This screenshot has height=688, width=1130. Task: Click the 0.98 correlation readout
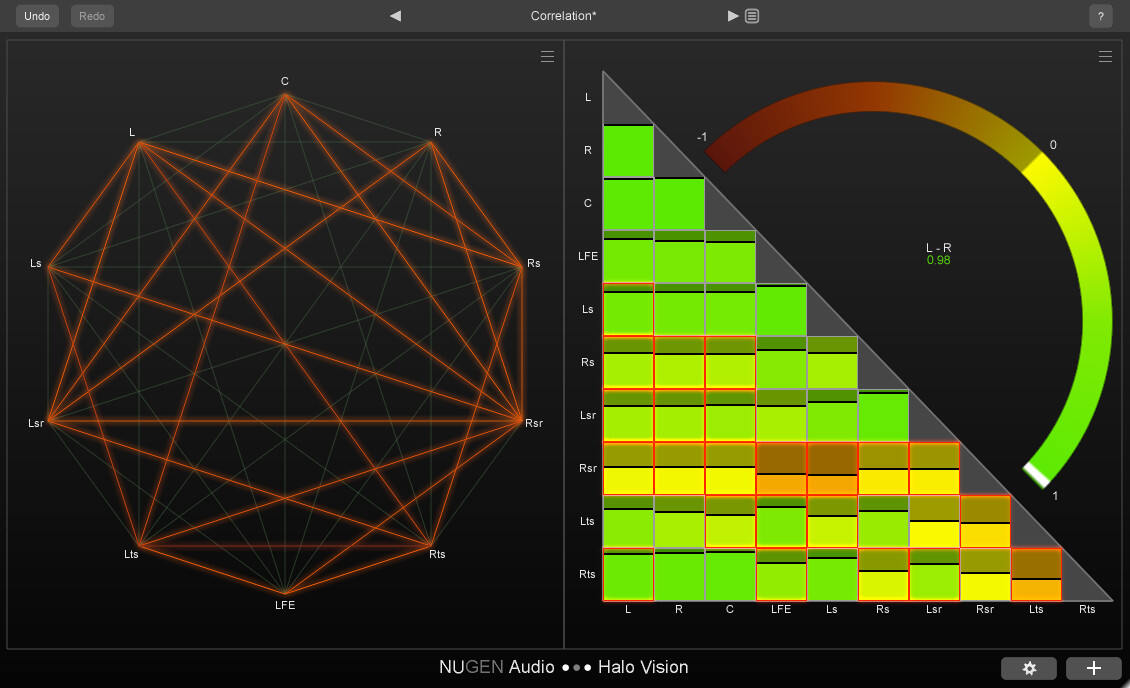[x=937, y=258]
